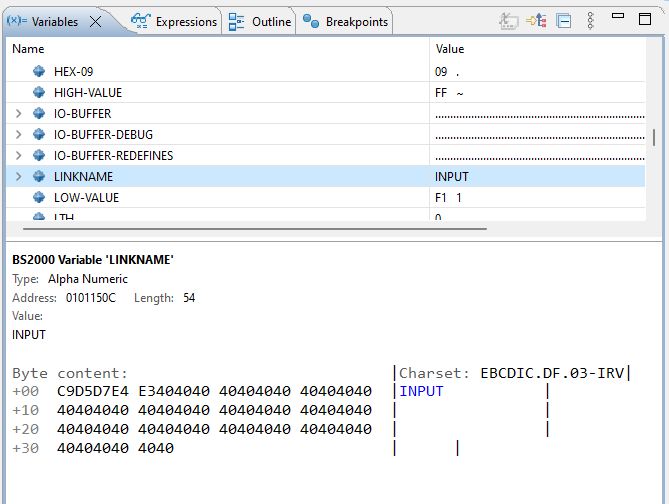
Task: Close the Variables tab with X
Action: click(96, 22)
